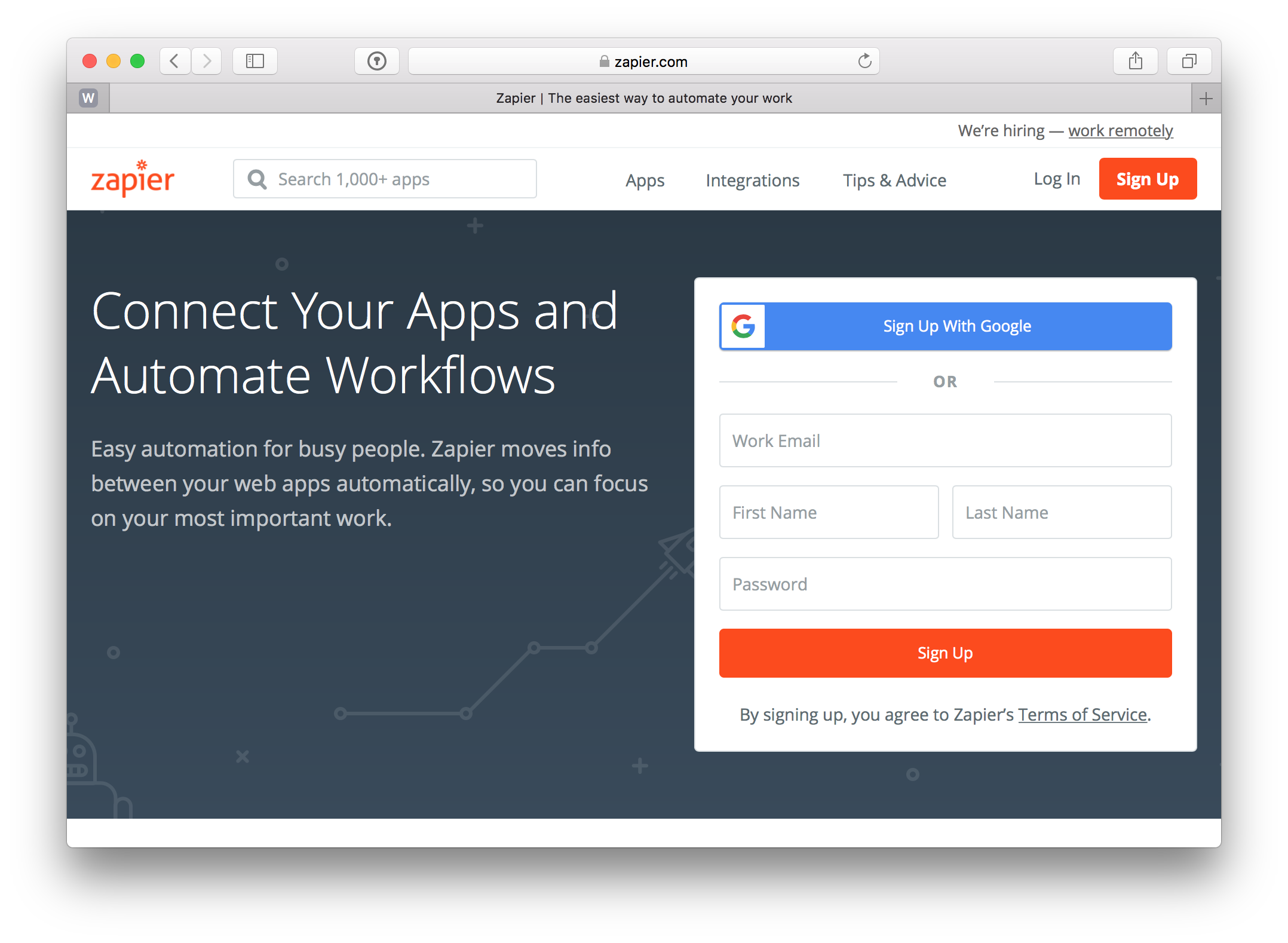
Task: Click the lock icon in address bar
Action: 605,62
